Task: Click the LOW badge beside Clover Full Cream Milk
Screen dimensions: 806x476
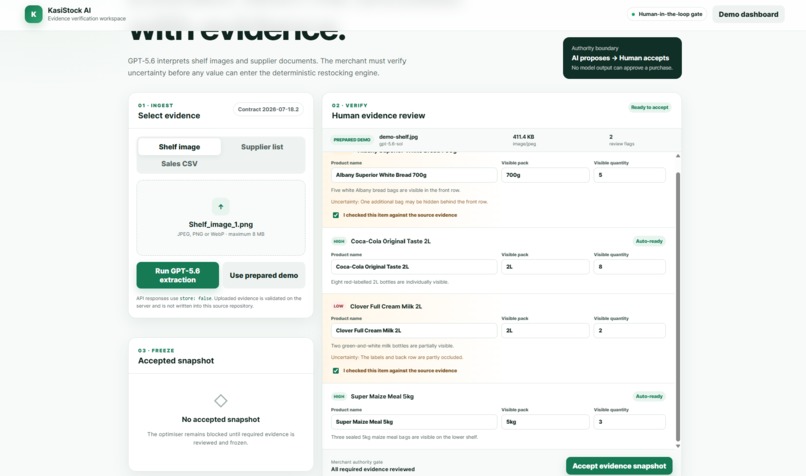Action: click(338, 306)
